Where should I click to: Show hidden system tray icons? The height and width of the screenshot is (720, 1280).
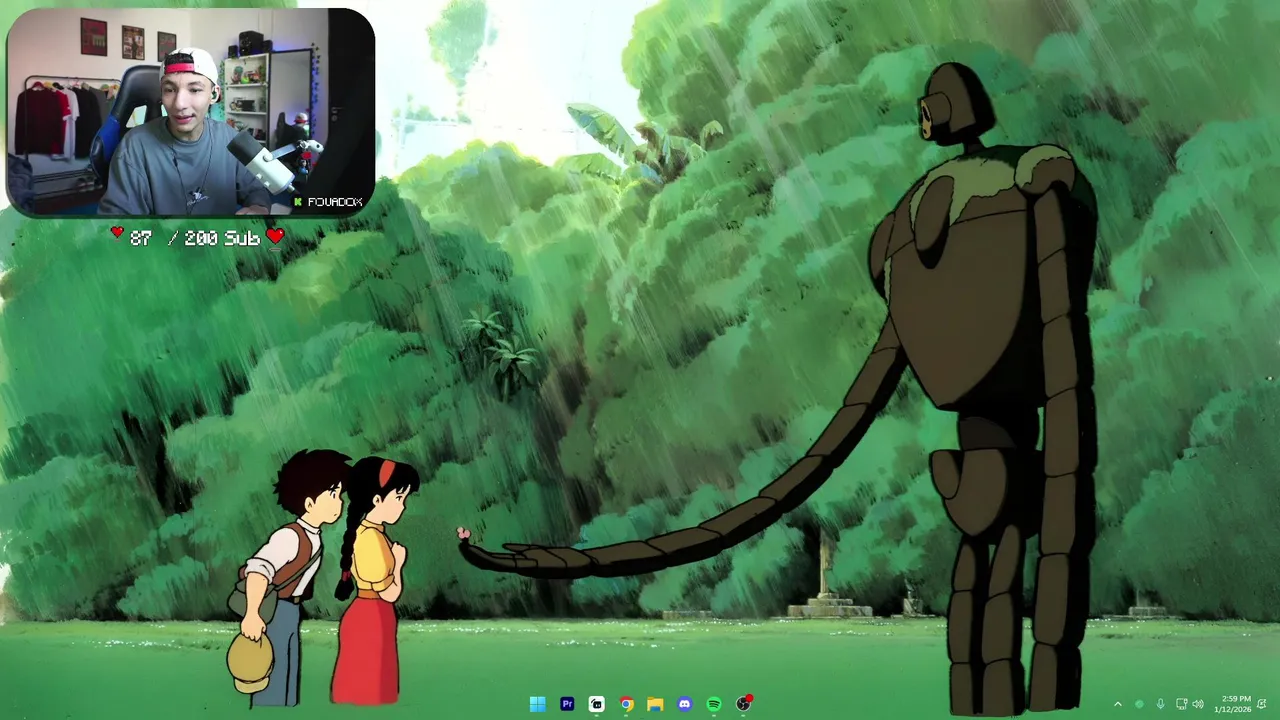1118,704
